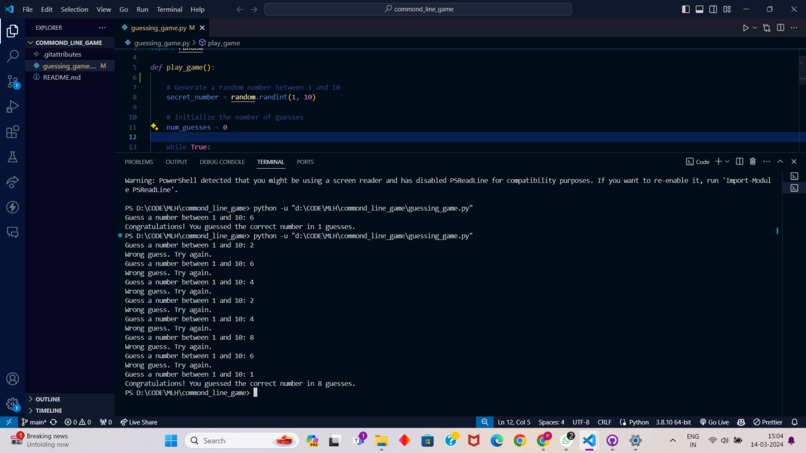
Task: Show hidden system tray icons chevron
Action: coord(672,441)
